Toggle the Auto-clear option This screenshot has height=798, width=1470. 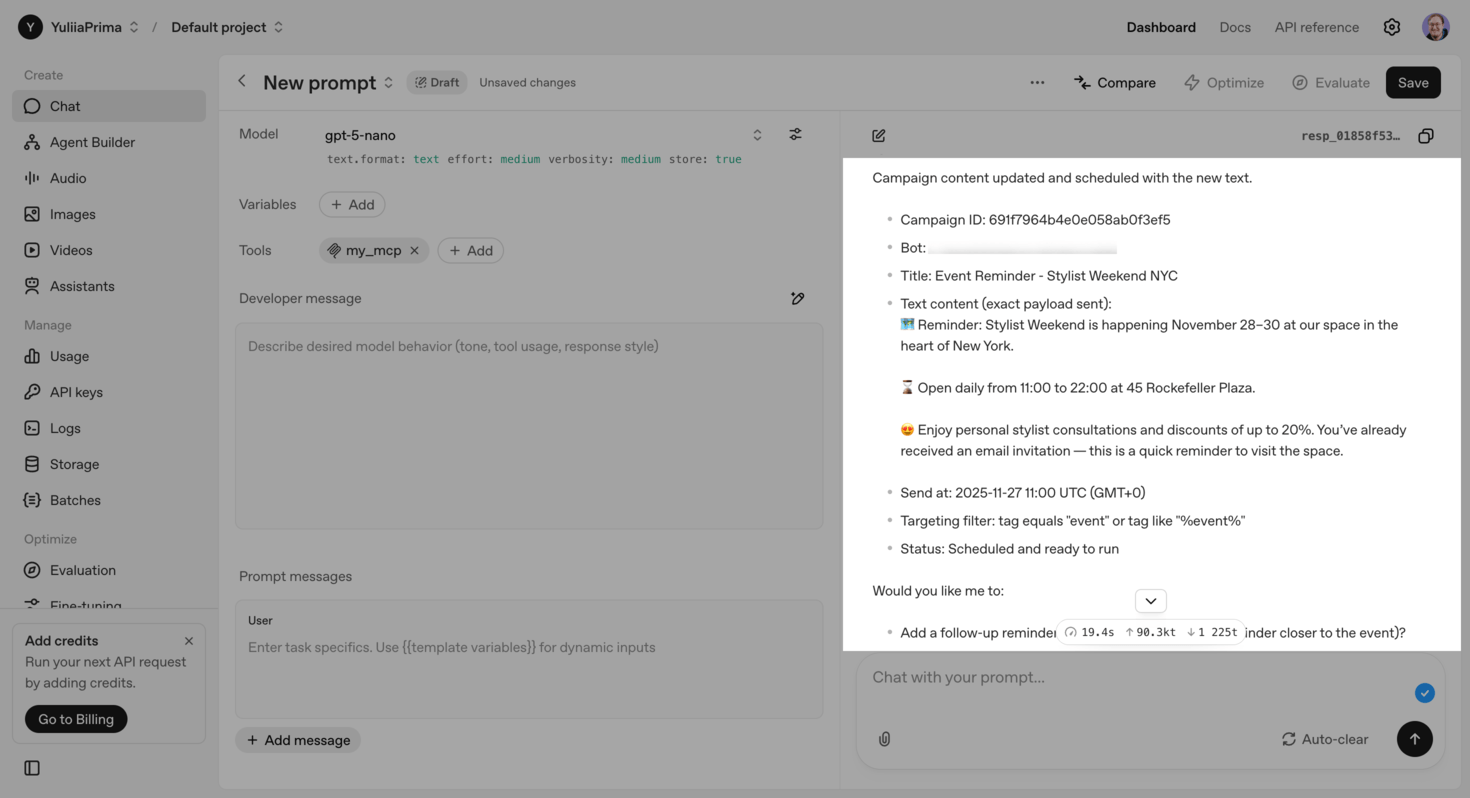(x=1324, y=739)
